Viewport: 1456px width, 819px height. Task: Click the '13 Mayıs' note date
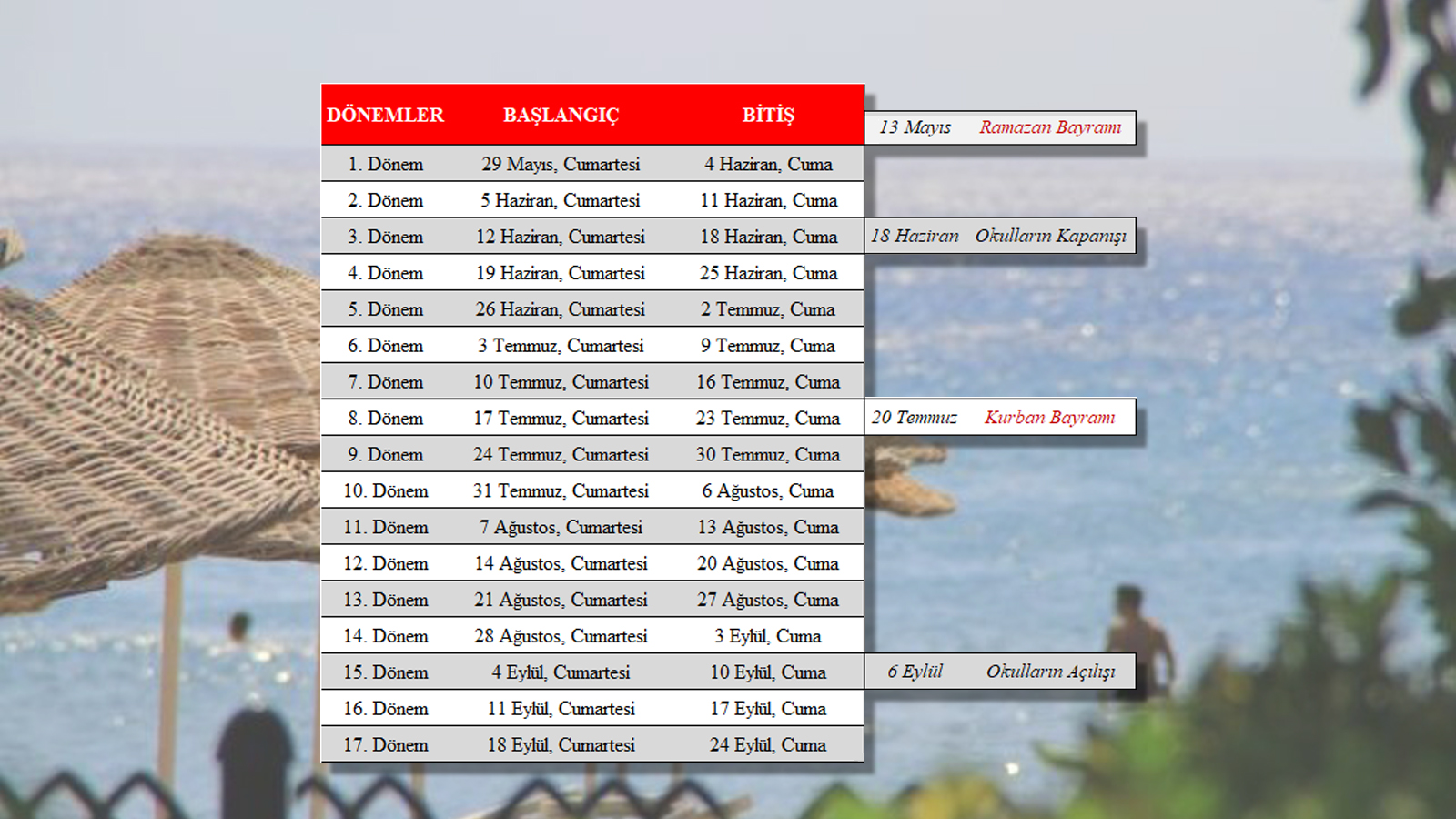(x=915, y=127)
